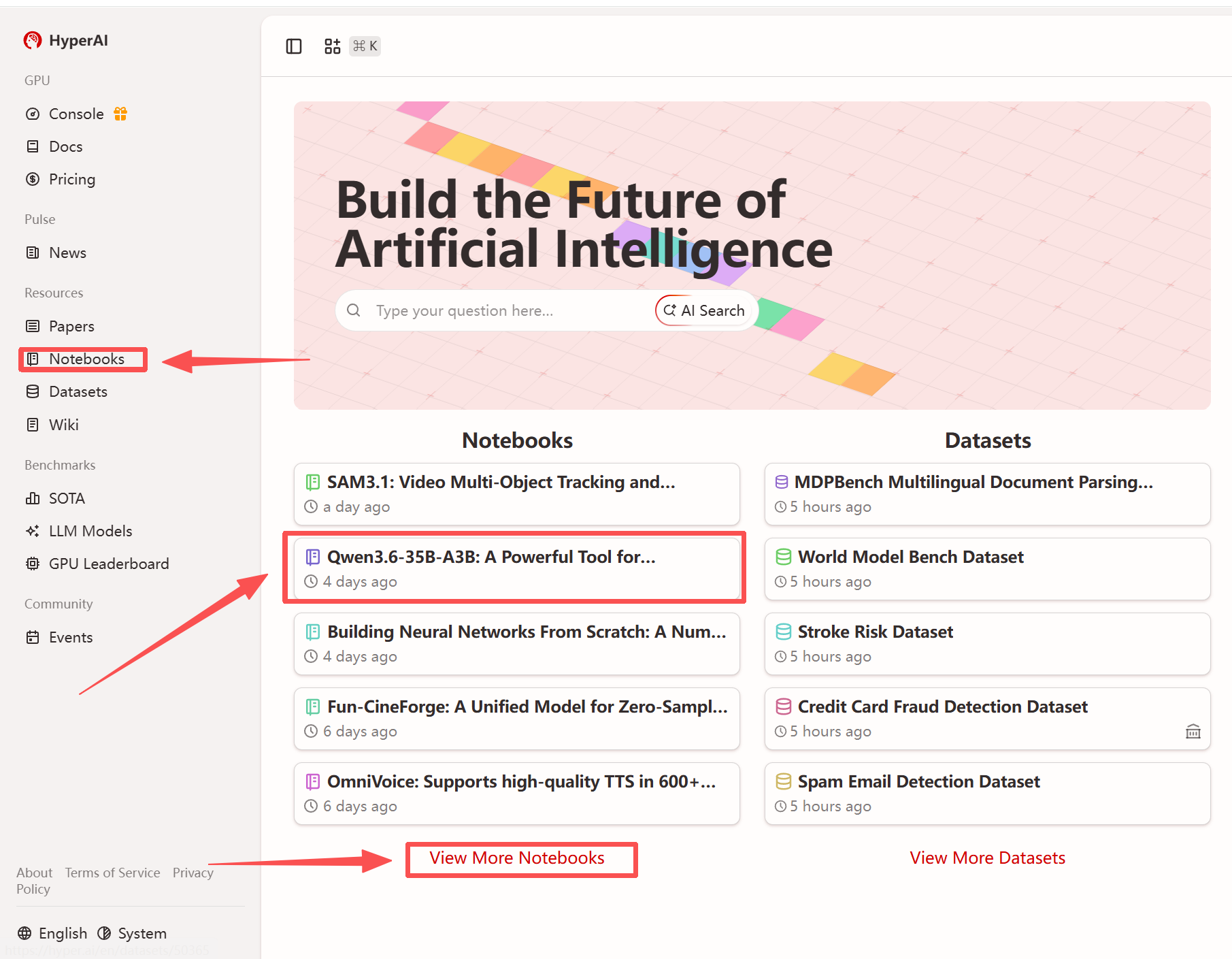Open the command palette apps icon
Viewport: 1232px width, 959px height.
click(332, 46)
